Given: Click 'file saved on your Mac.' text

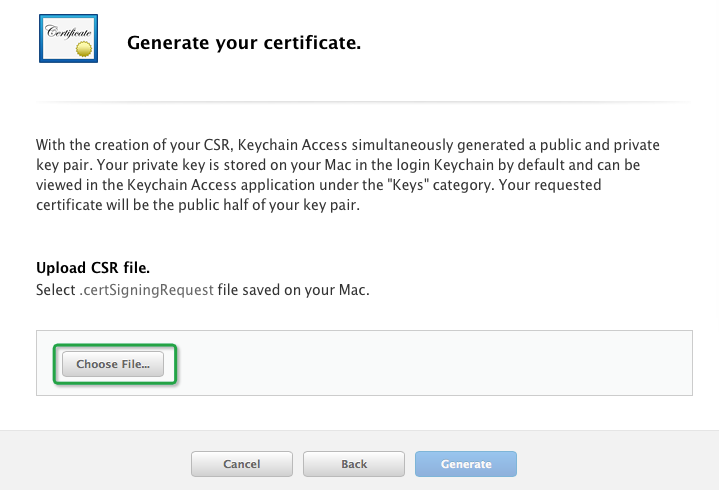Looking at the screenshot, I should tap(293, 290).
